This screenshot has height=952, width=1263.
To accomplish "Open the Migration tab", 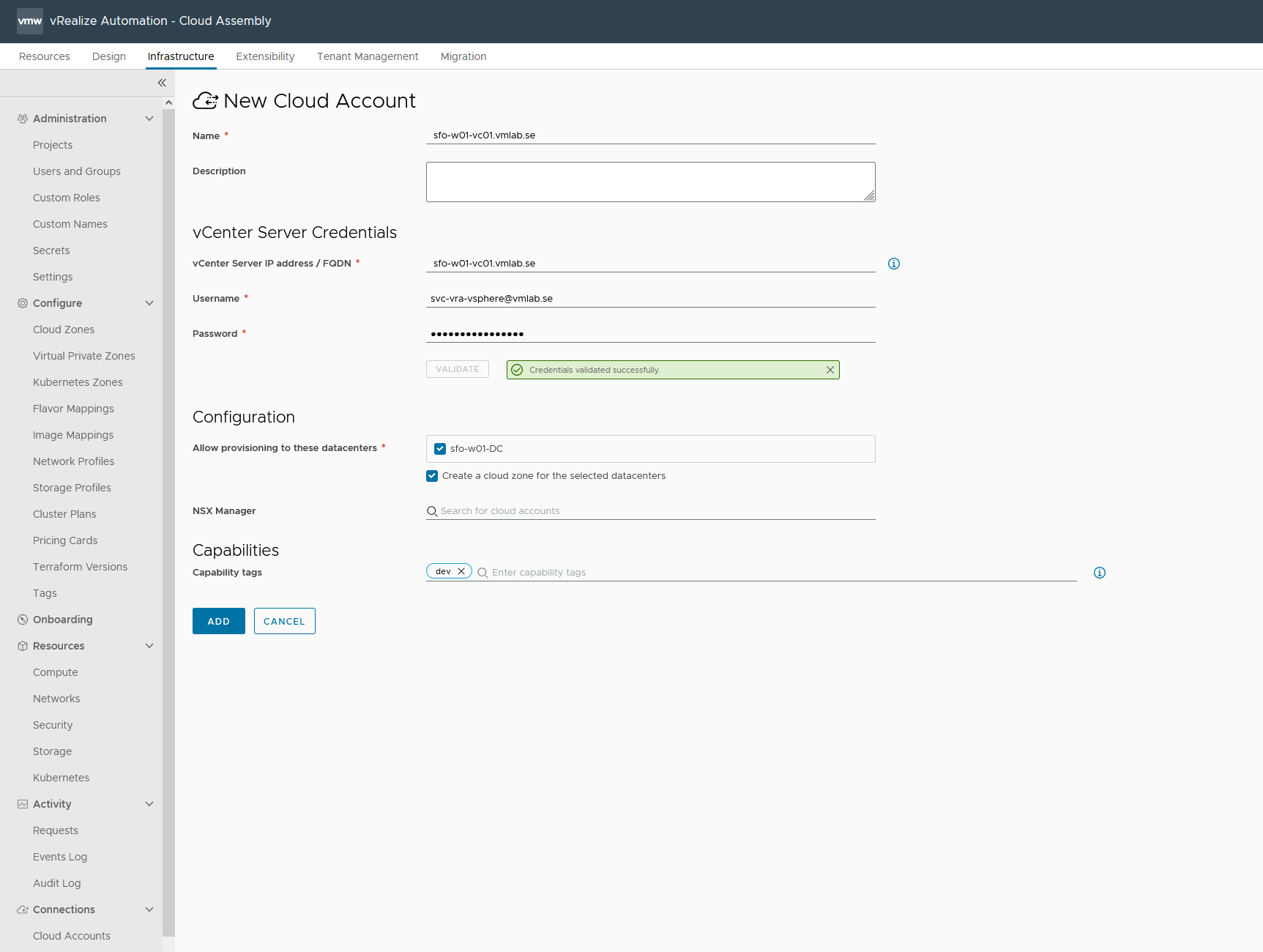I will pyautogui.click(x=463, y=56).
